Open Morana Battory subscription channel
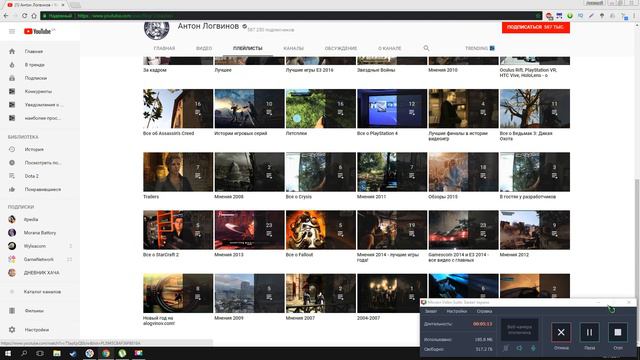 (x=40, y=233)
